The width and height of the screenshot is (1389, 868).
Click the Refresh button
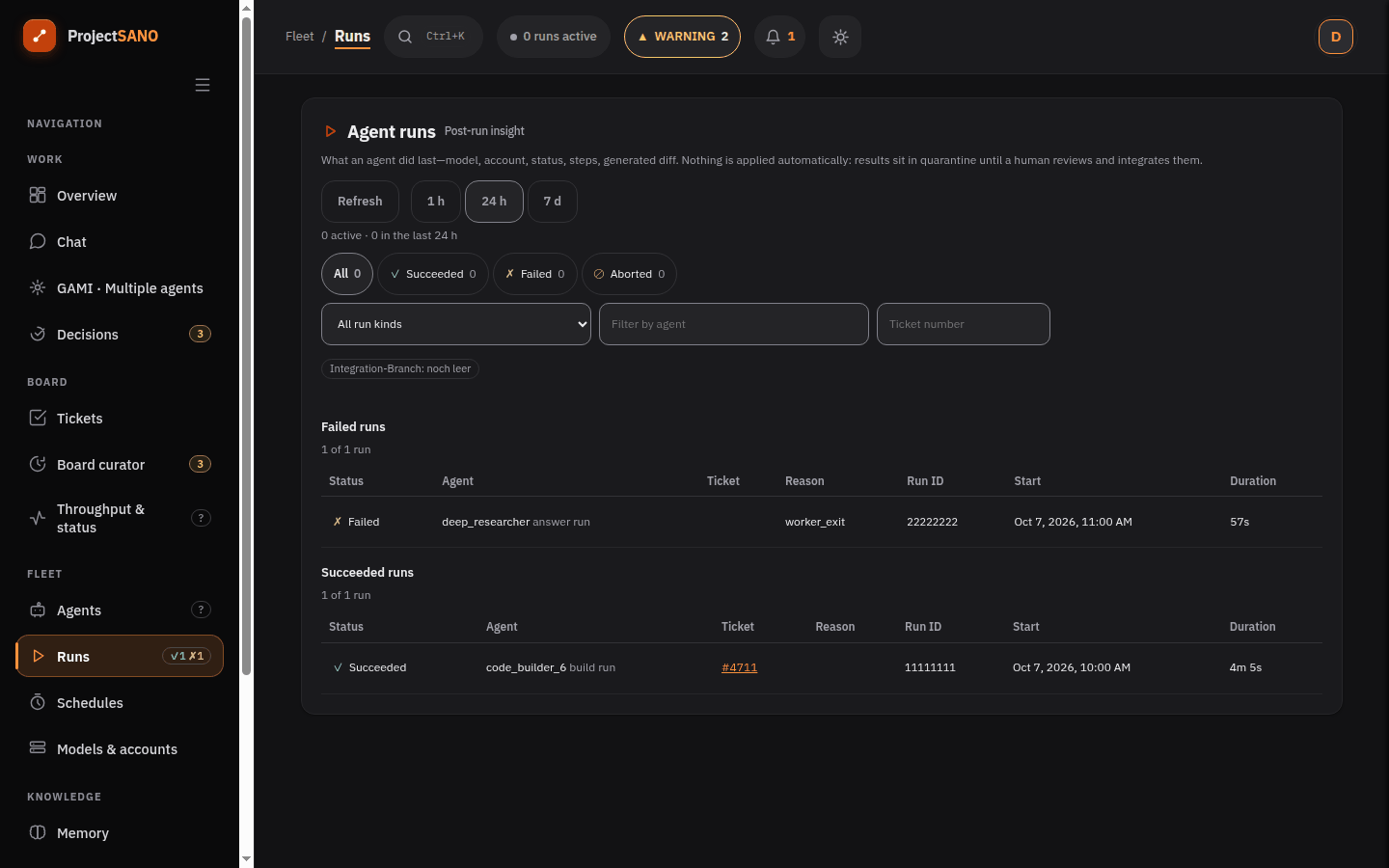tap(360, 202)
